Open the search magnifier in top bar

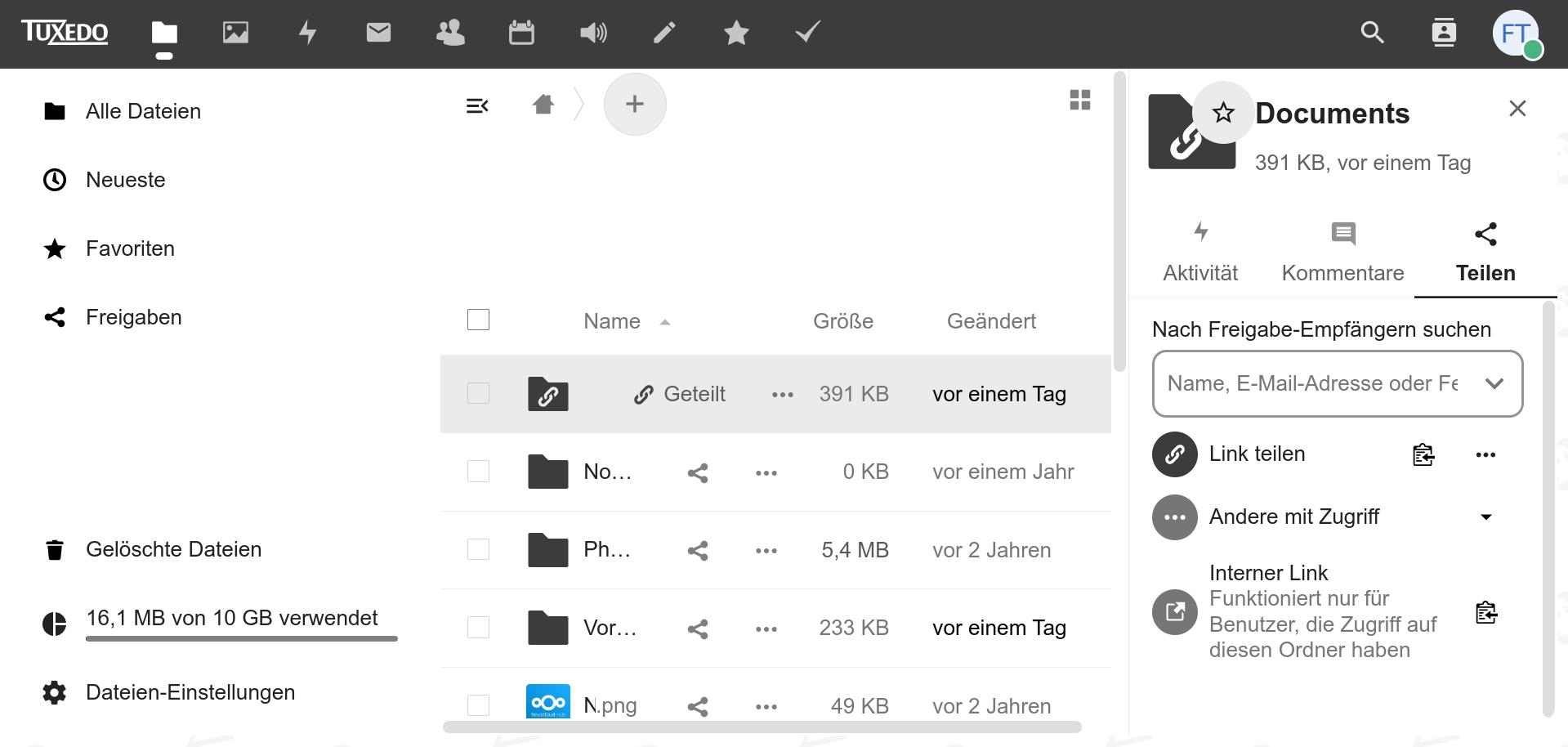coord(1372,33)
